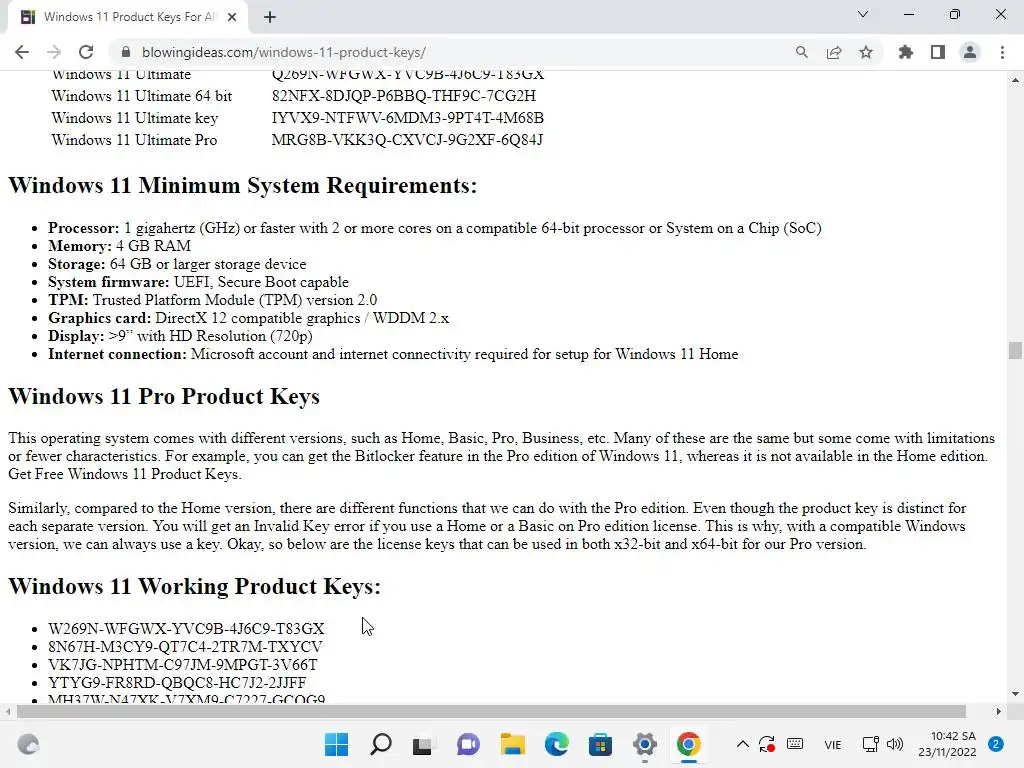This screenshot has width=1024, height=768.
Task: Bookmark this tab with star icon
Action: click(866, 52)
